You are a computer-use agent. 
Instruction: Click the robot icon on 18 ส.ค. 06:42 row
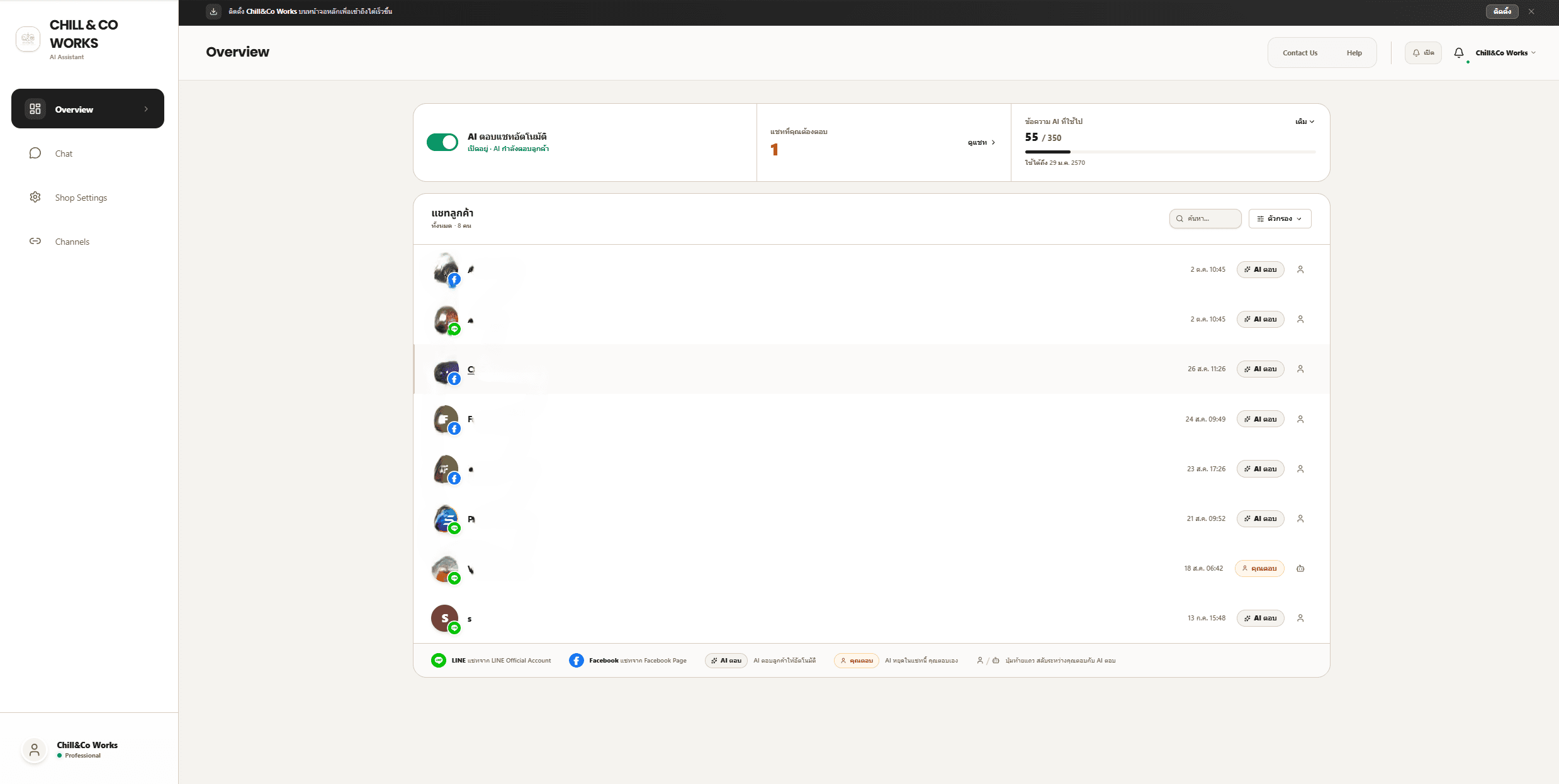(1300, 568)
